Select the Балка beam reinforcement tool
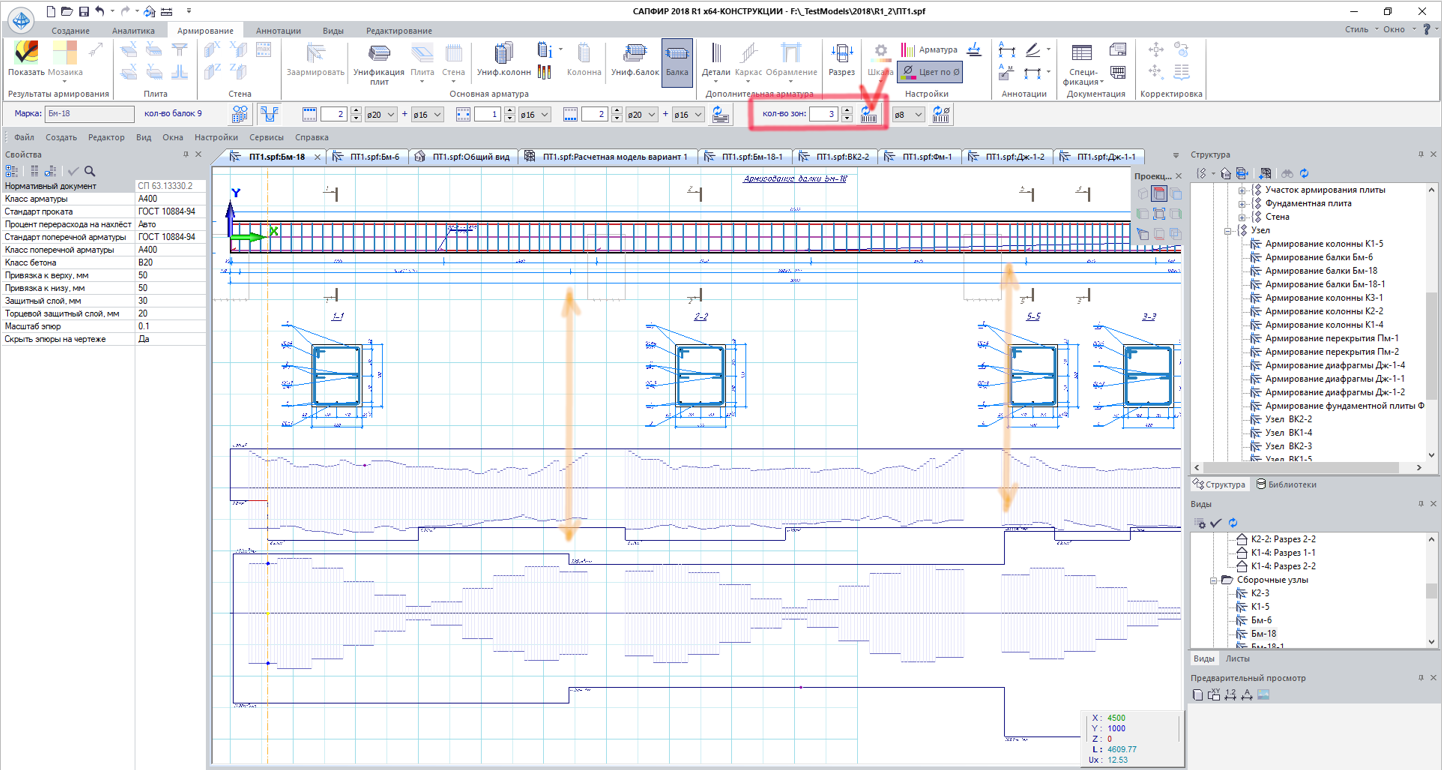Image resolution: width=1442 pixels, height=770 pixels. click(676, 60)
